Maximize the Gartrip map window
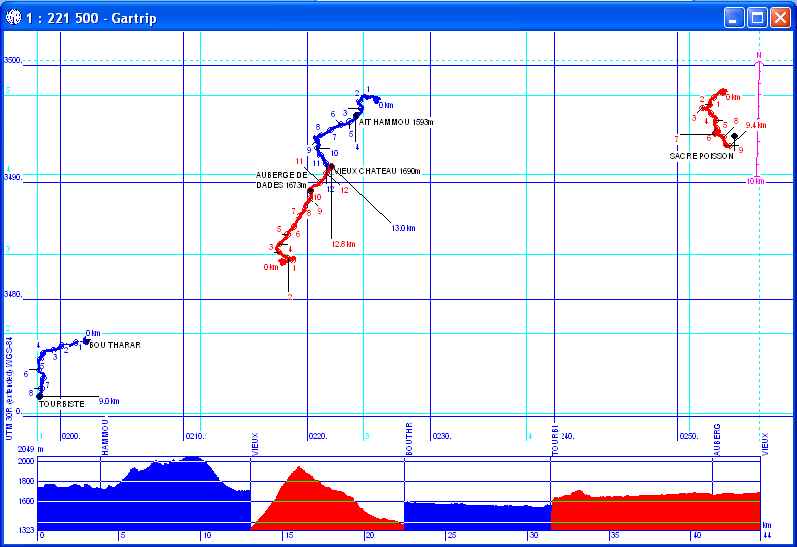The image size is (797, 547). click(757, 17)
